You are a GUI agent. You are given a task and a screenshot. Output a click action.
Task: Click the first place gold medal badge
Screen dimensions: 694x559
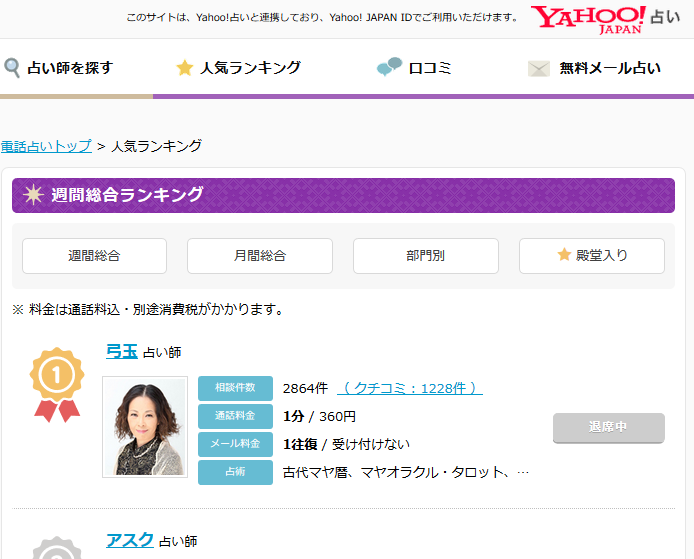point(57,384)
